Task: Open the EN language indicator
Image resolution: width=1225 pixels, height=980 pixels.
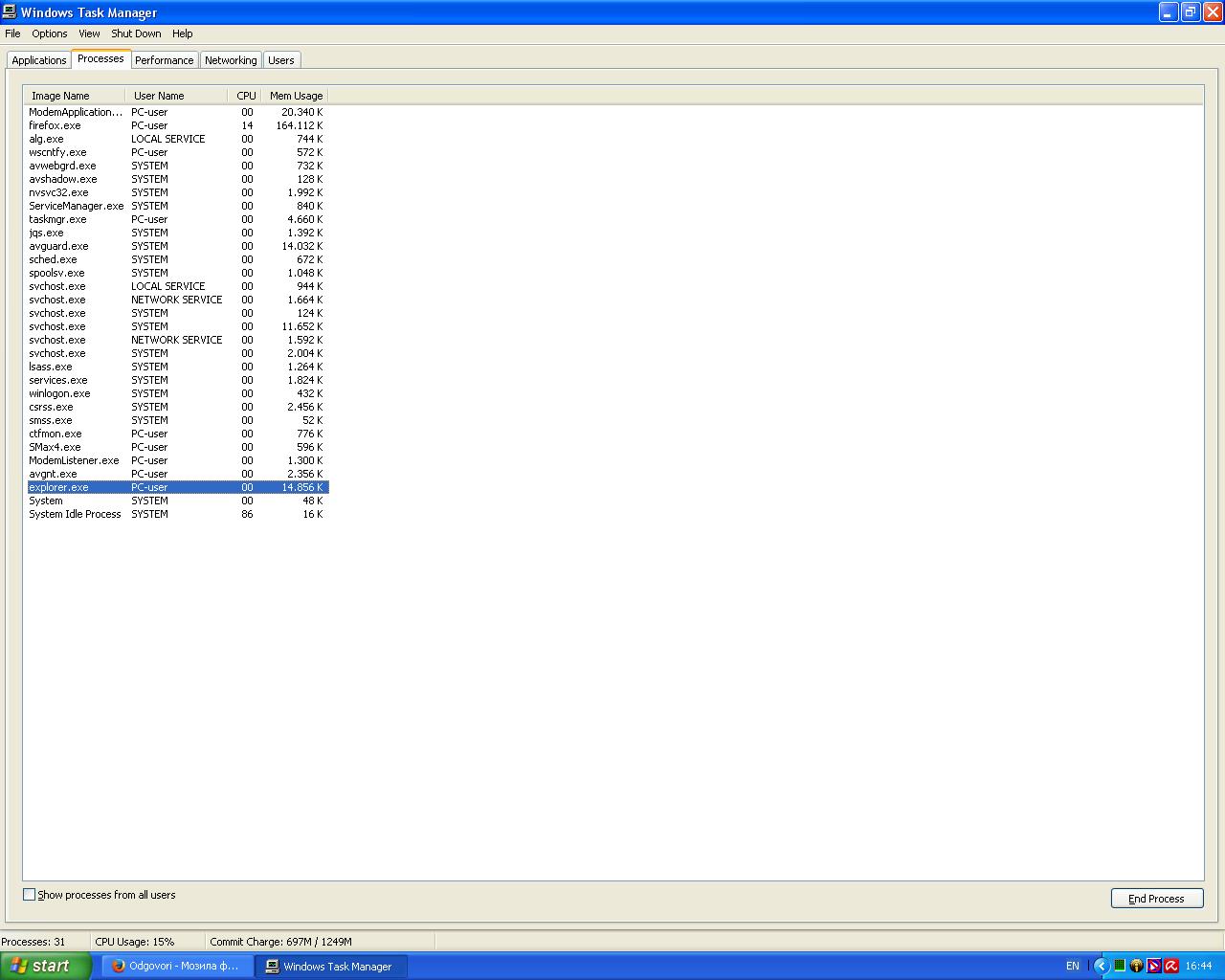Action: pyautogui.click(x=1073, y=966)
